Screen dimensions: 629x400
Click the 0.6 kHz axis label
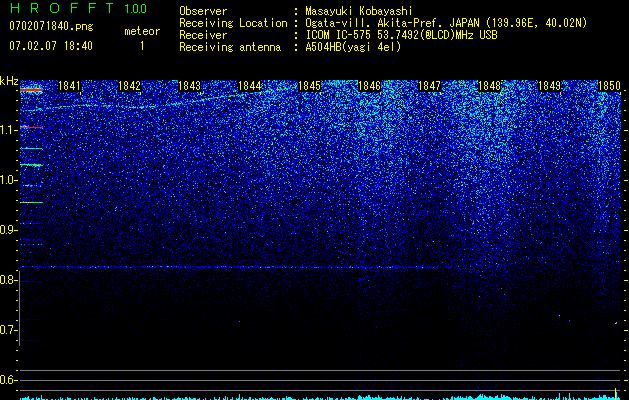coord(8,380)
